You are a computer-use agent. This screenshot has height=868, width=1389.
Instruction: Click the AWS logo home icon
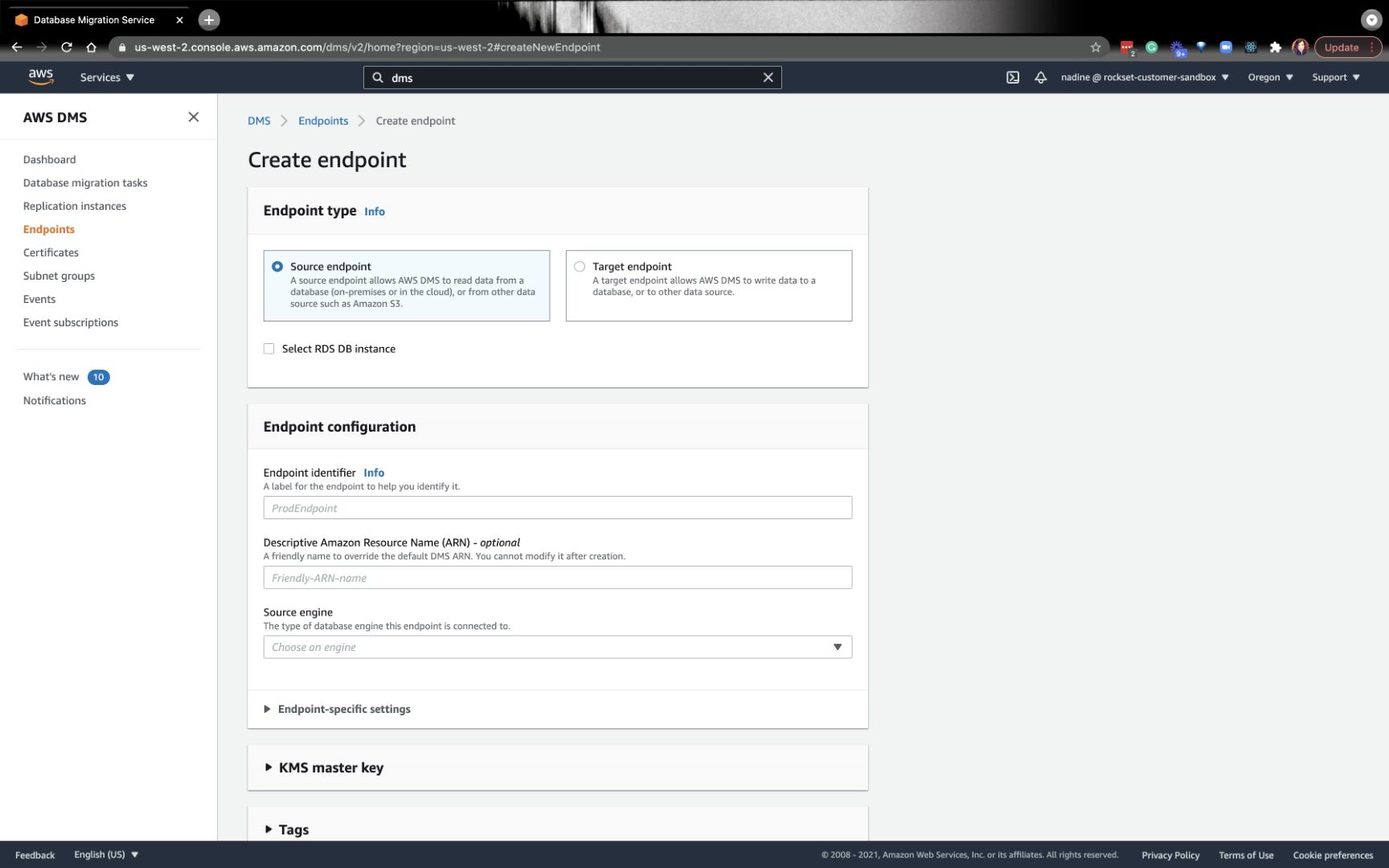coord(41,77)
